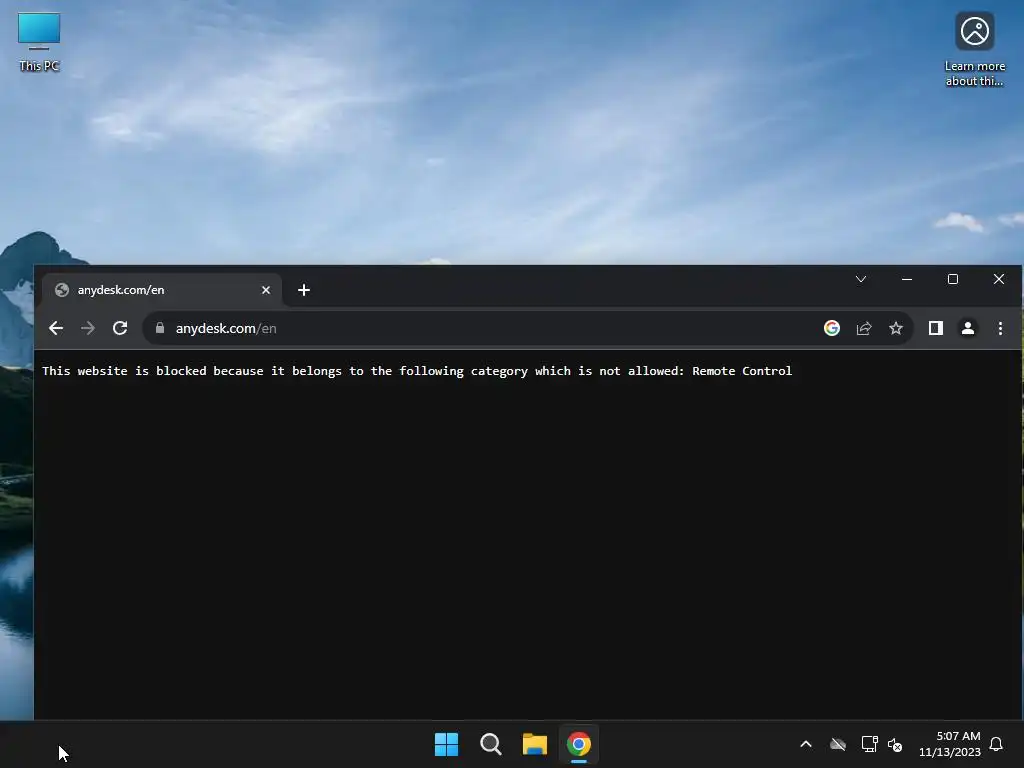View site info via the lock icon
This screenshot has height=768, width=1024.
point(159,328)
